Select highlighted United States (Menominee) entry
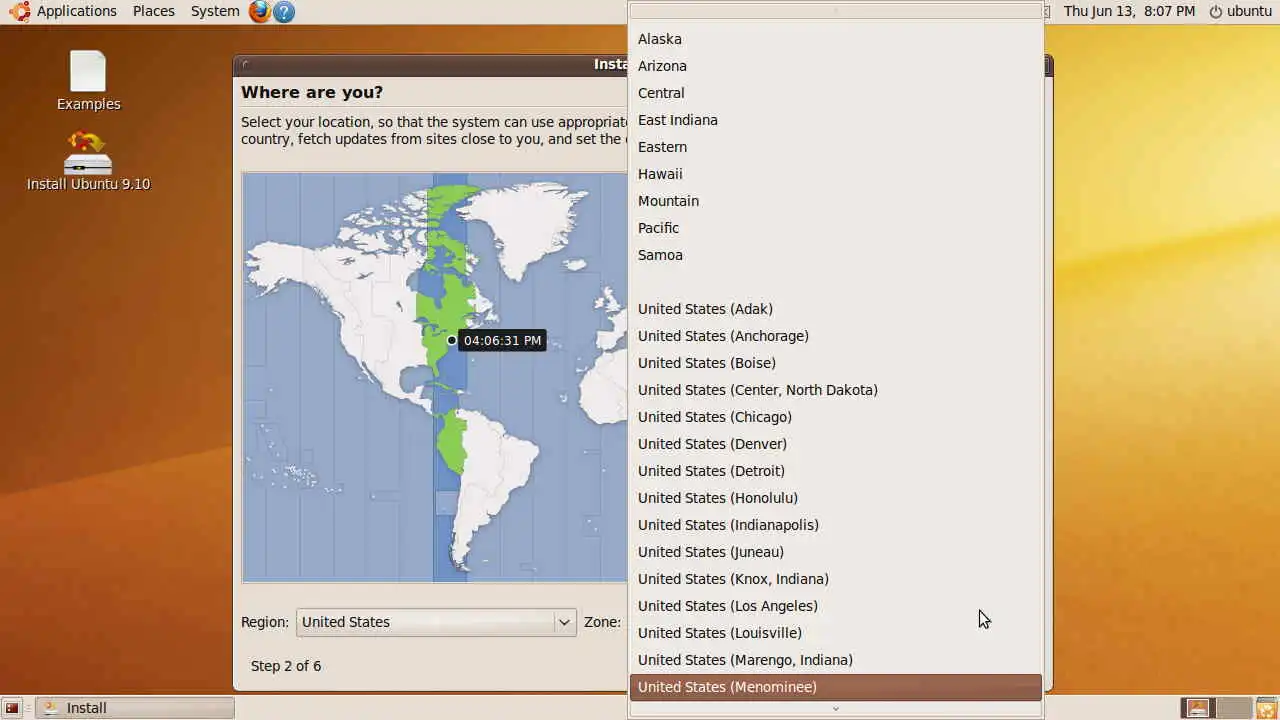Screen dimensions: 1280x720 [x=835, y=687]
